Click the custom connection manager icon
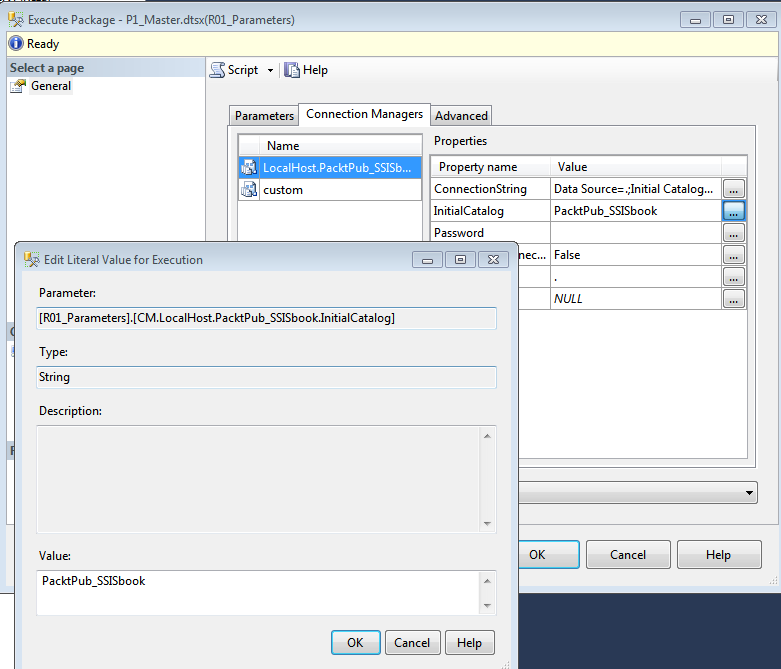The height and width of the screenshot is (669, 781). coord(250,190)
